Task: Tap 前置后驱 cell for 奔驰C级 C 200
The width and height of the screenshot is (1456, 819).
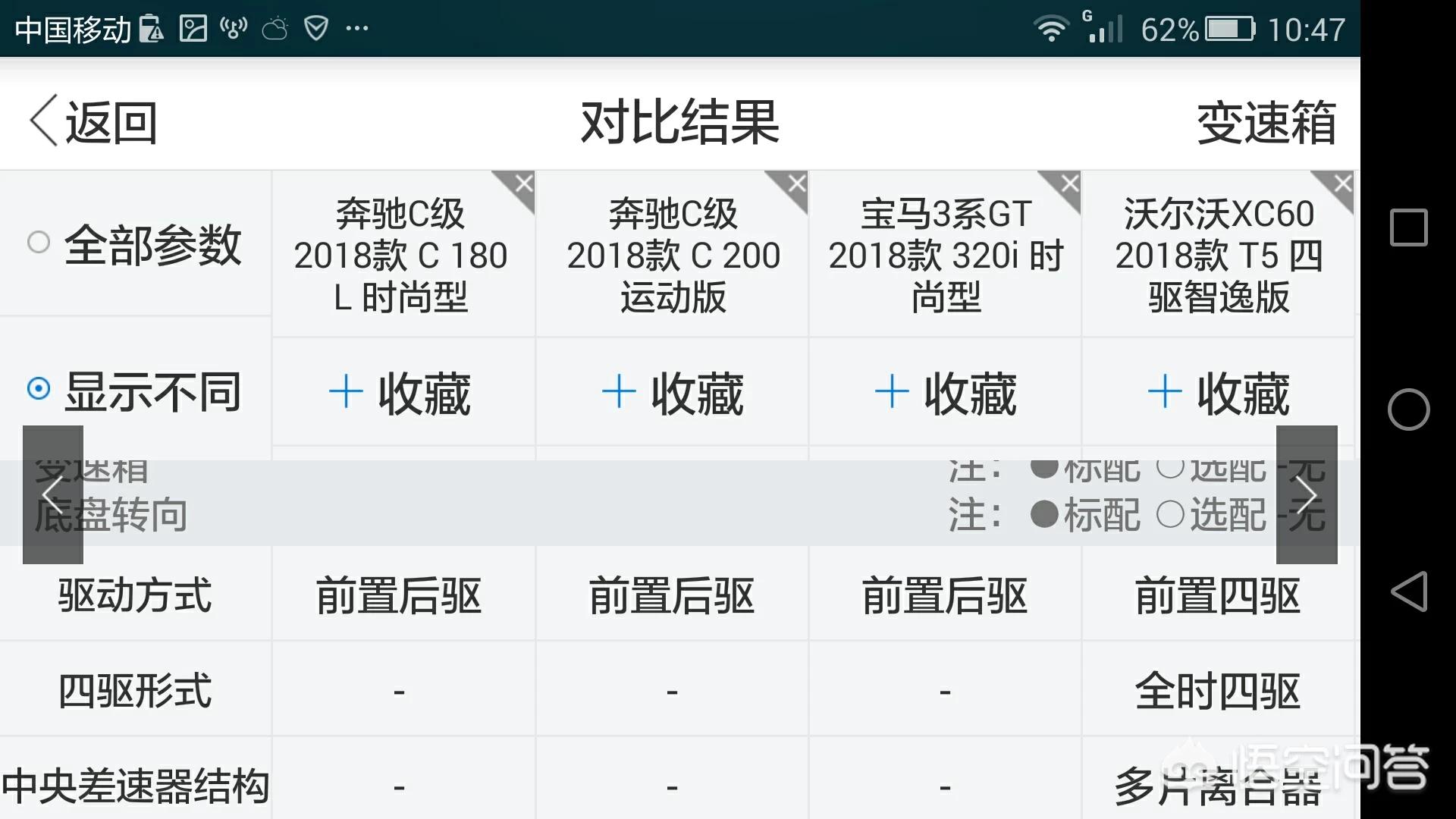Action: [x=672, y=595]
